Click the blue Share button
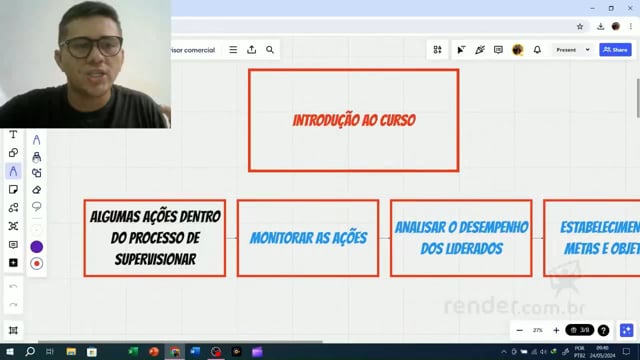 pos(615,50)
